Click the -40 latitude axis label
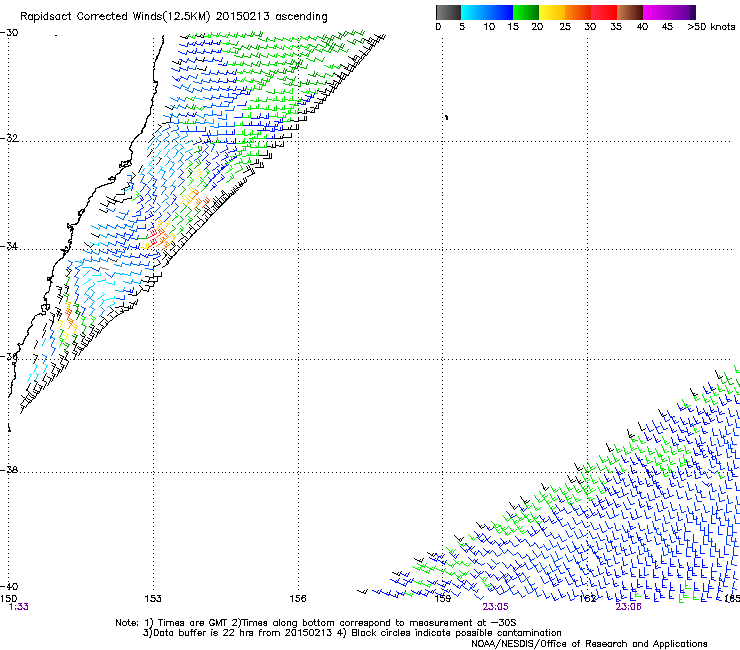The image size is (740, 650). coord(9,586)
